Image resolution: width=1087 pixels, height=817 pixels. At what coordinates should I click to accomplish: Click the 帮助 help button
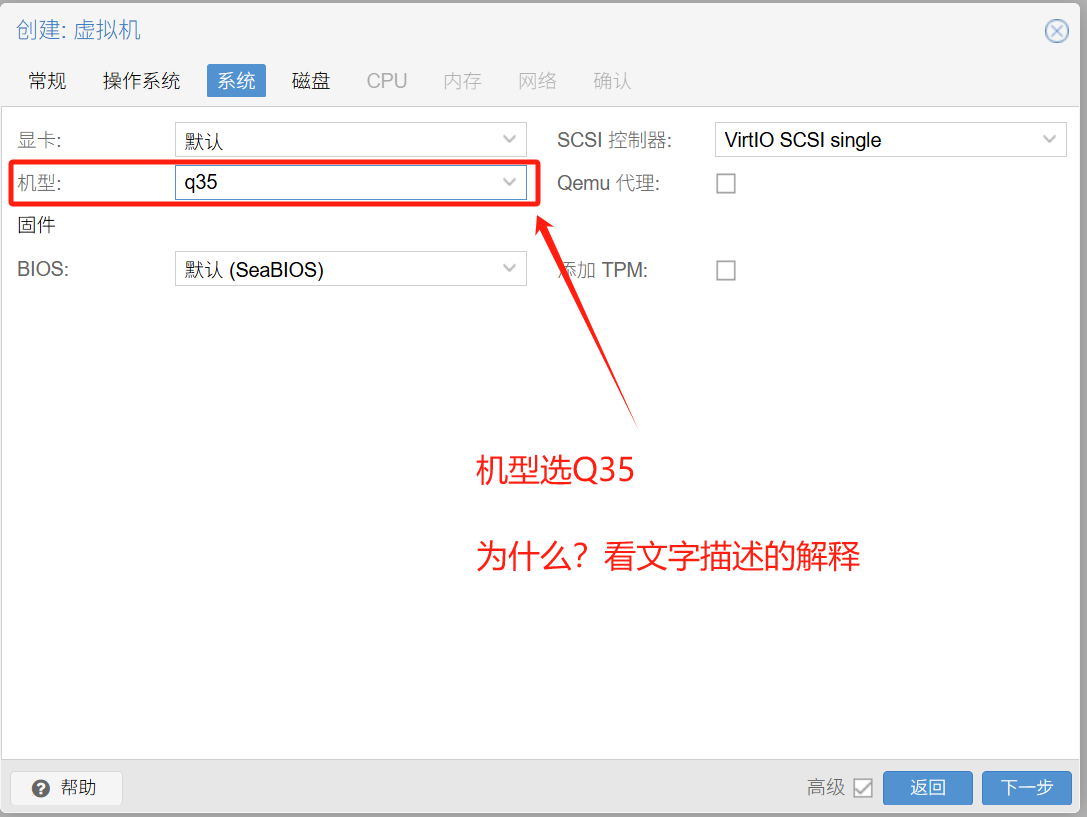pyautogui.click(x=66, y=788)
